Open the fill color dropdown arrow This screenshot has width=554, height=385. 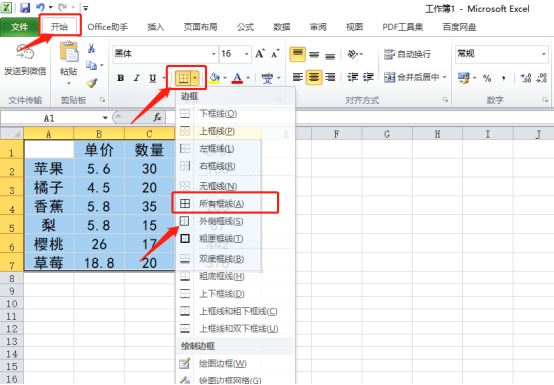pyautogui.click(x=225, y=78)
